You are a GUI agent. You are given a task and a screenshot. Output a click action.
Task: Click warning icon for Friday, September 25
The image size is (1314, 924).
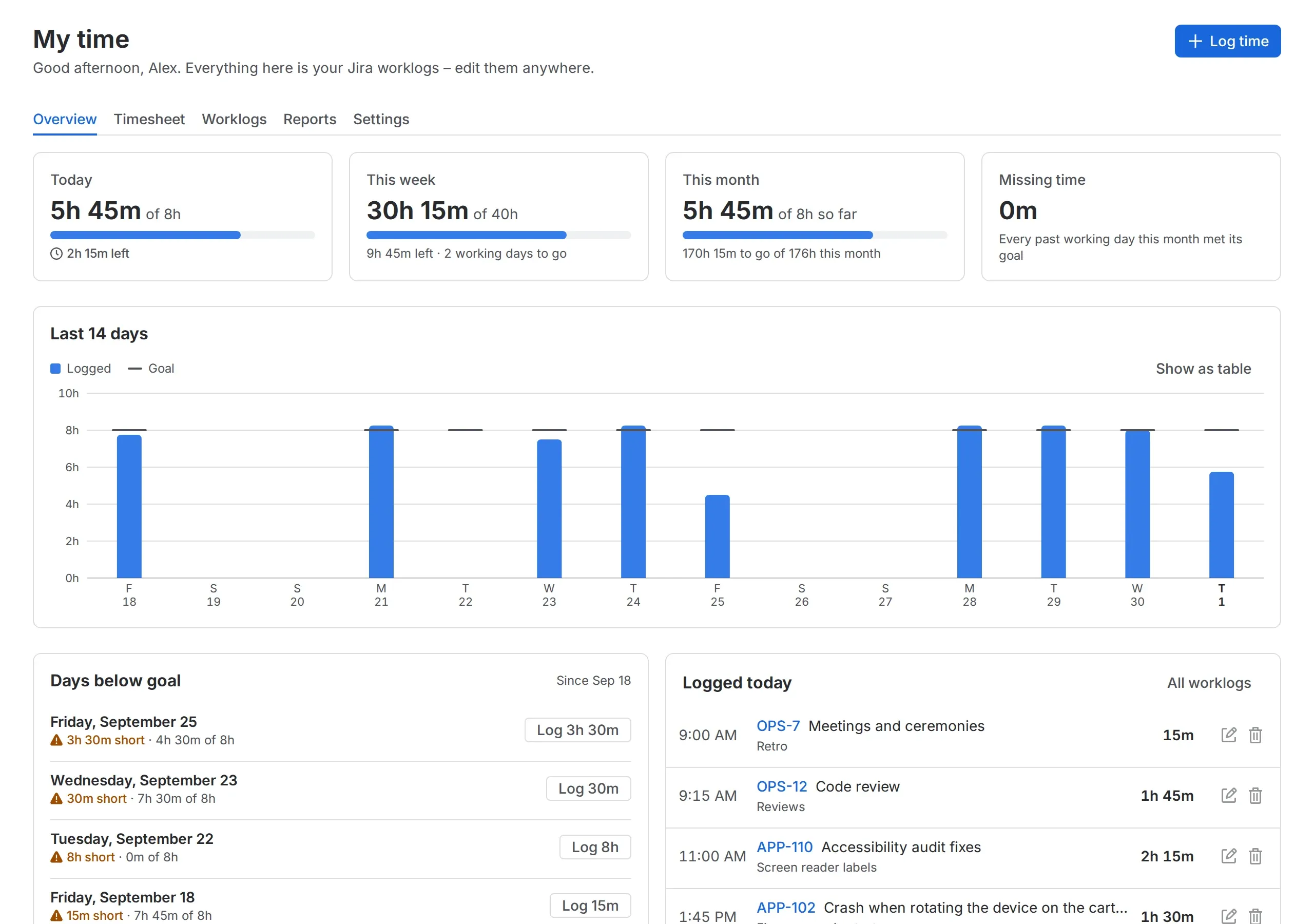pos(56,740)
